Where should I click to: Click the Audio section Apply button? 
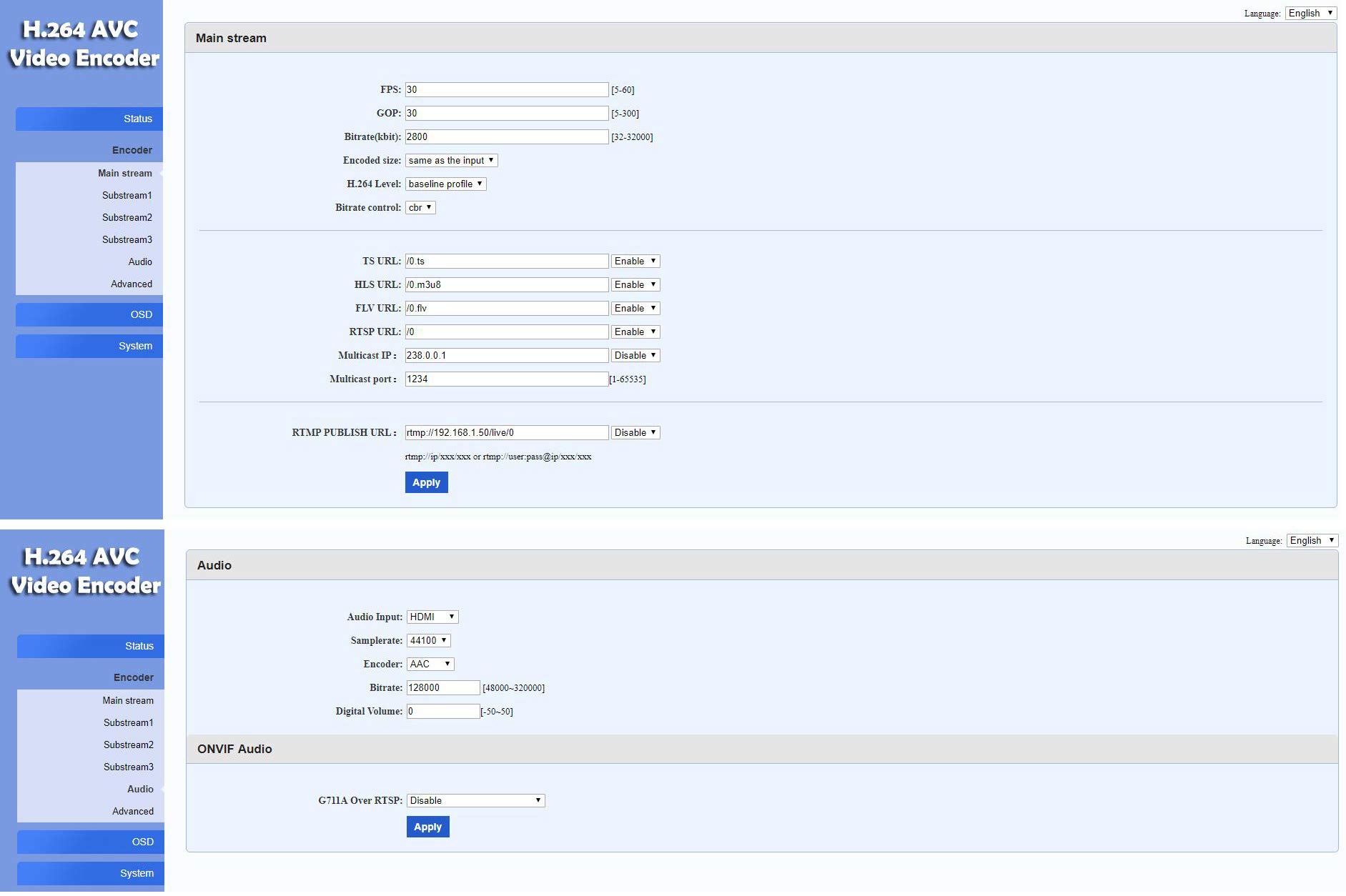click(427, 827)
